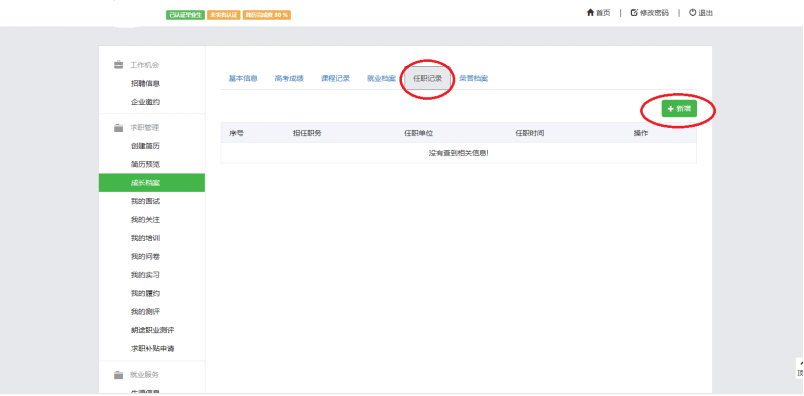Click the power icon for 退出
Screen dimensions: 804x396
point(693,13)
